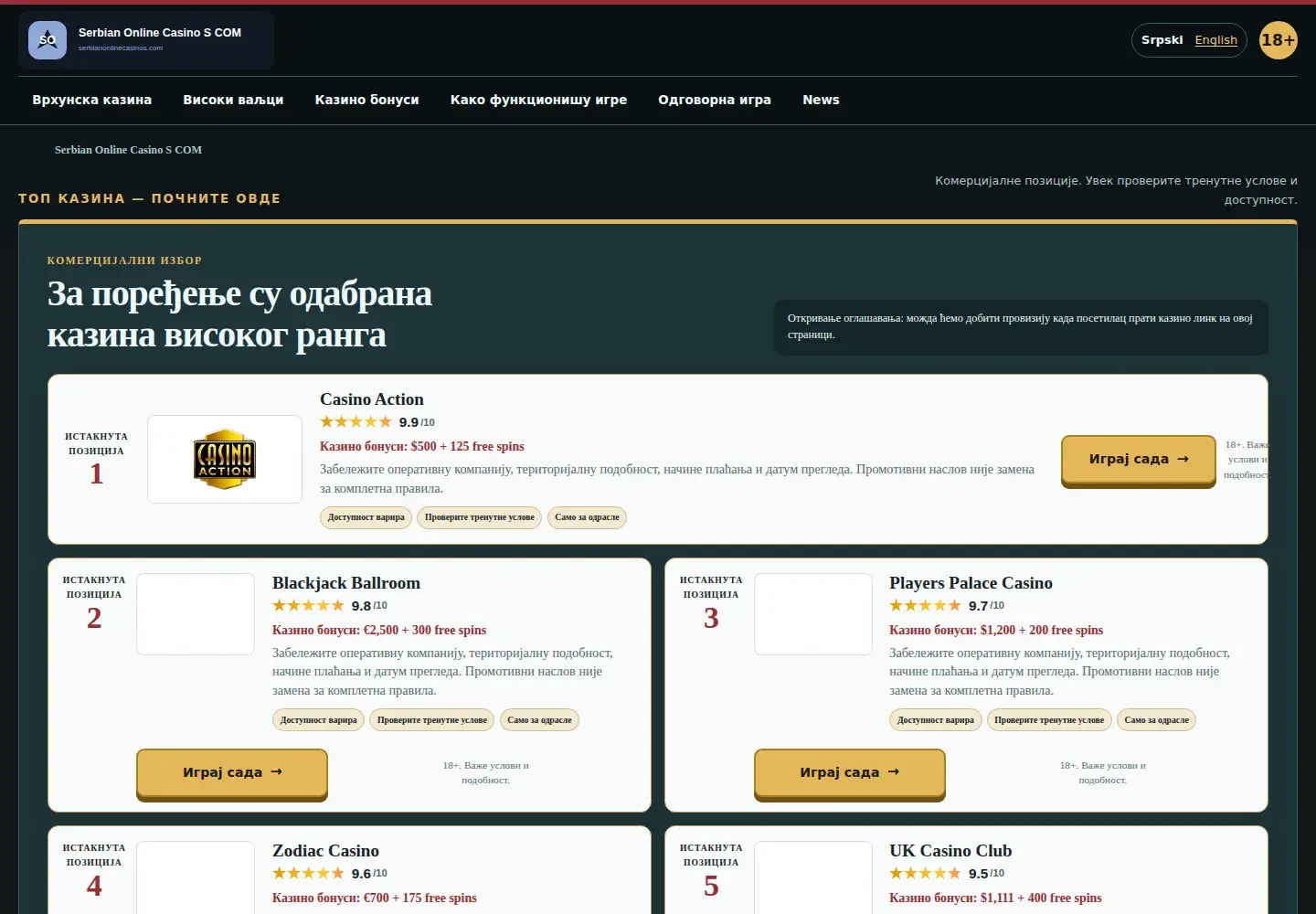
Task: Click the Blackjack Ballroom logo placeholder
Action: (x=196, y=614)
